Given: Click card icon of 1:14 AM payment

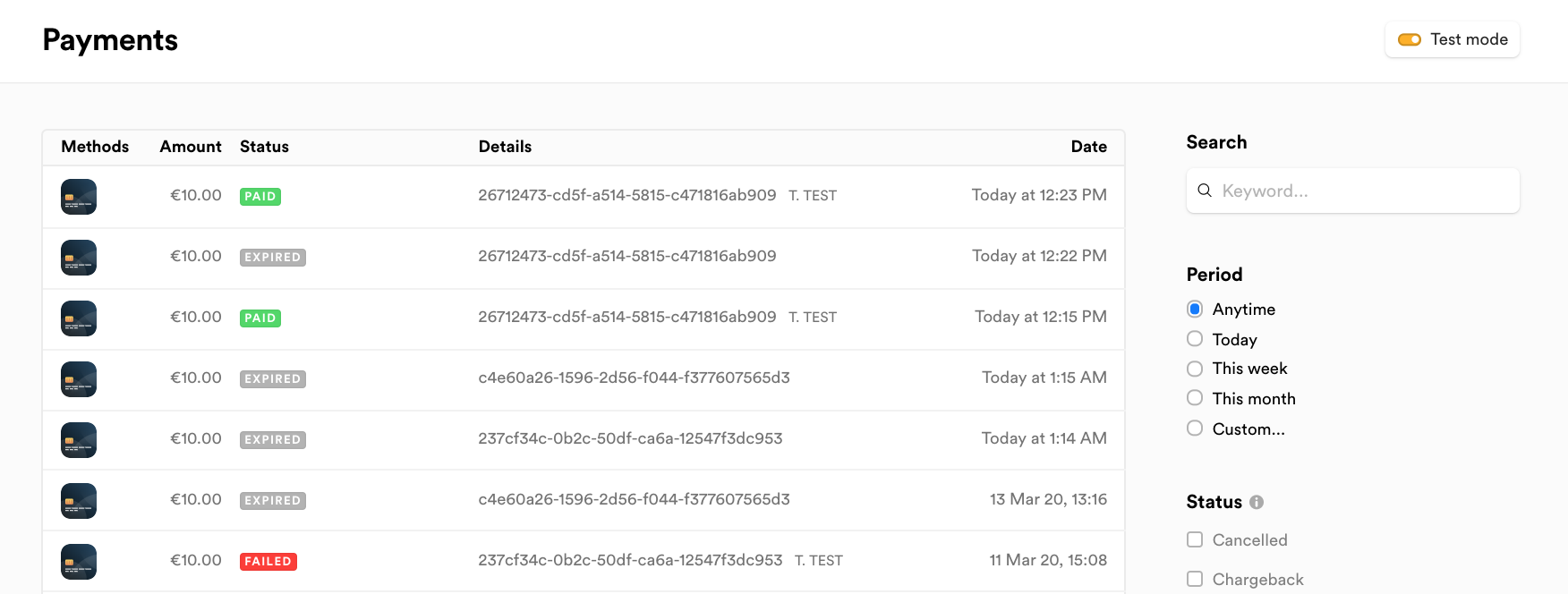Looking at the screenshot, I should [79, 440].
